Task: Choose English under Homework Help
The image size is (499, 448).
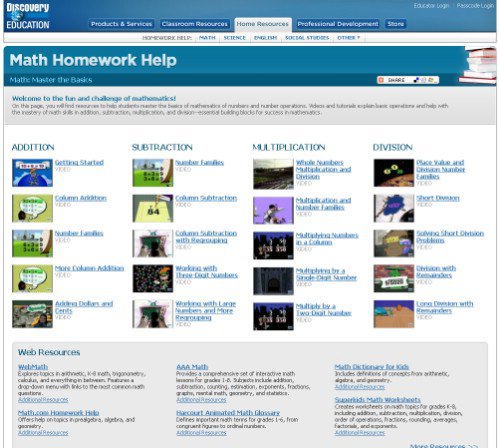Action: (265, 38)
